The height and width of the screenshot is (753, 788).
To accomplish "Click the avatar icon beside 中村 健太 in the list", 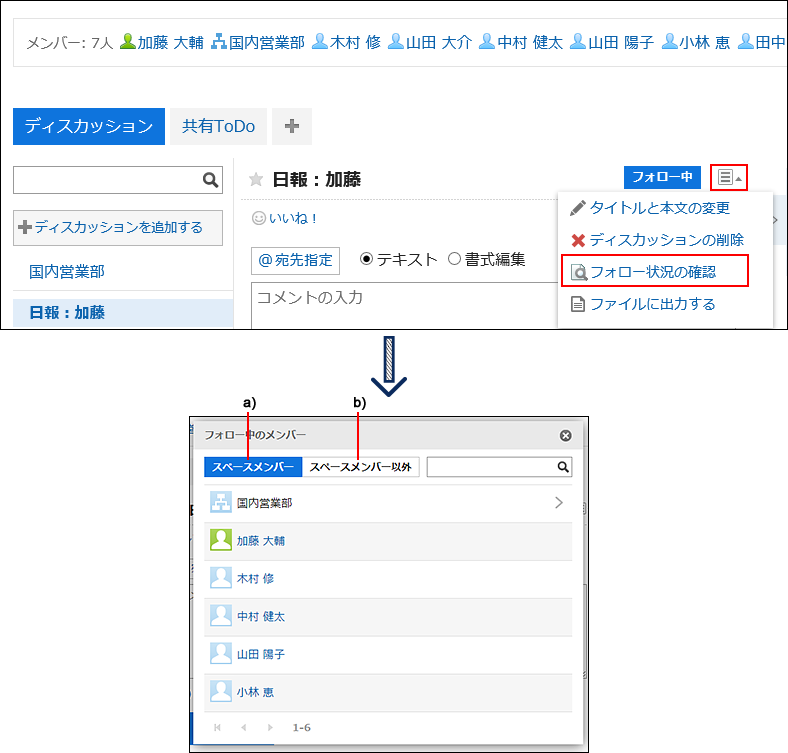I will pos(221,615).
